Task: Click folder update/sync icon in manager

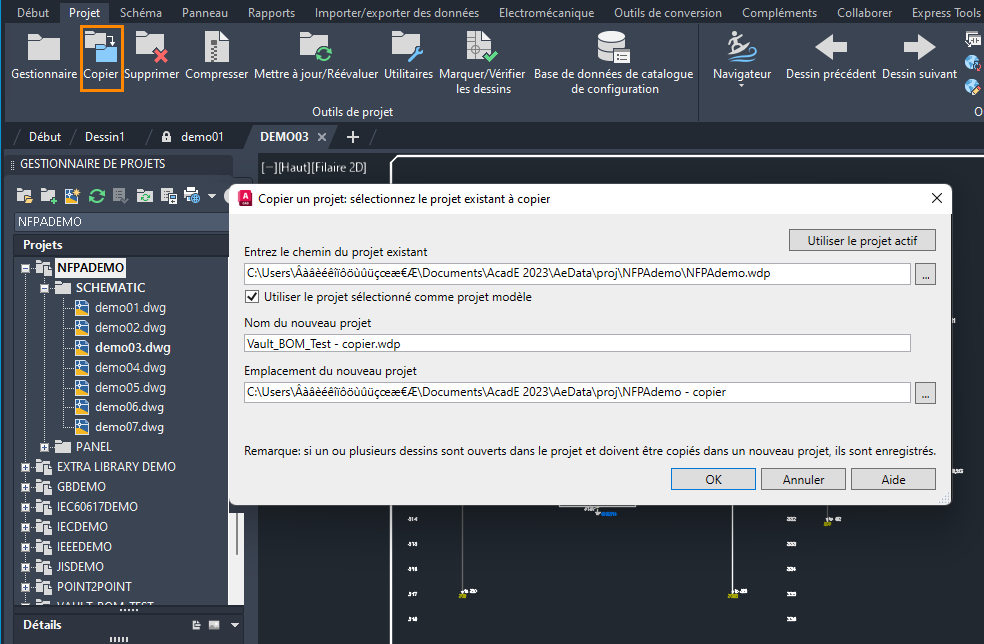Action: point(144,196)
